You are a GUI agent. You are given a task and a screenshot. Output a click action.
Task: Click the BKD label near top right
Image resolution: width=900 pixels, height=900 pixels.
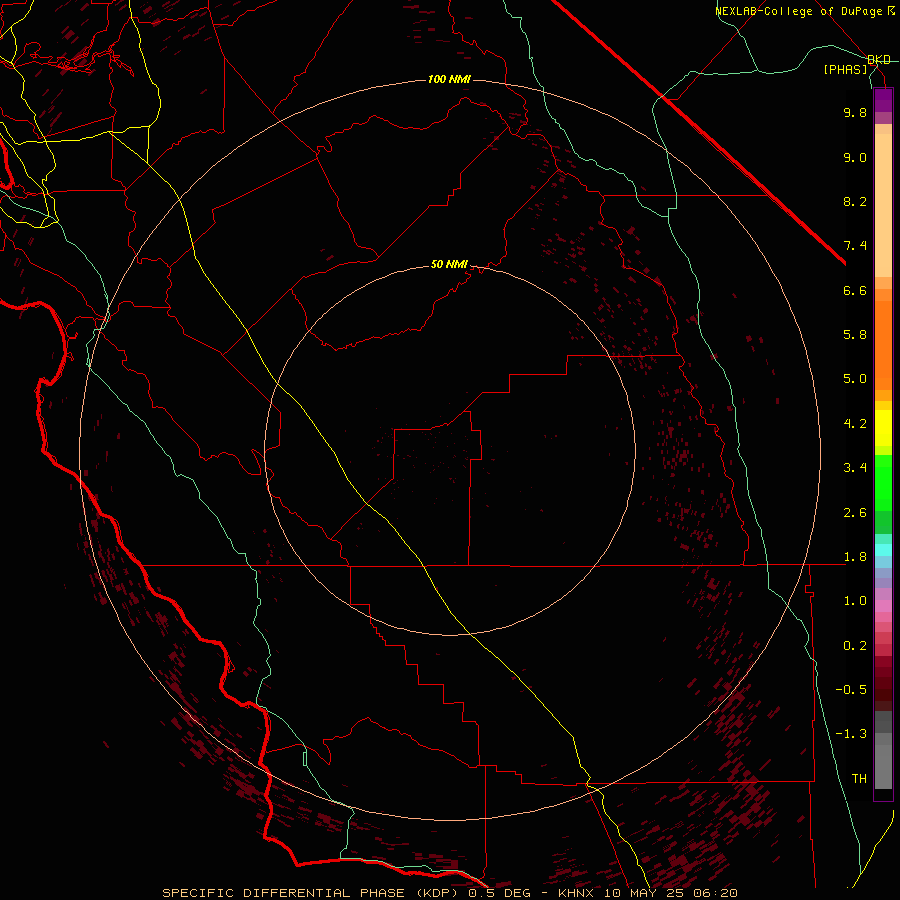[x=879, y=60]
